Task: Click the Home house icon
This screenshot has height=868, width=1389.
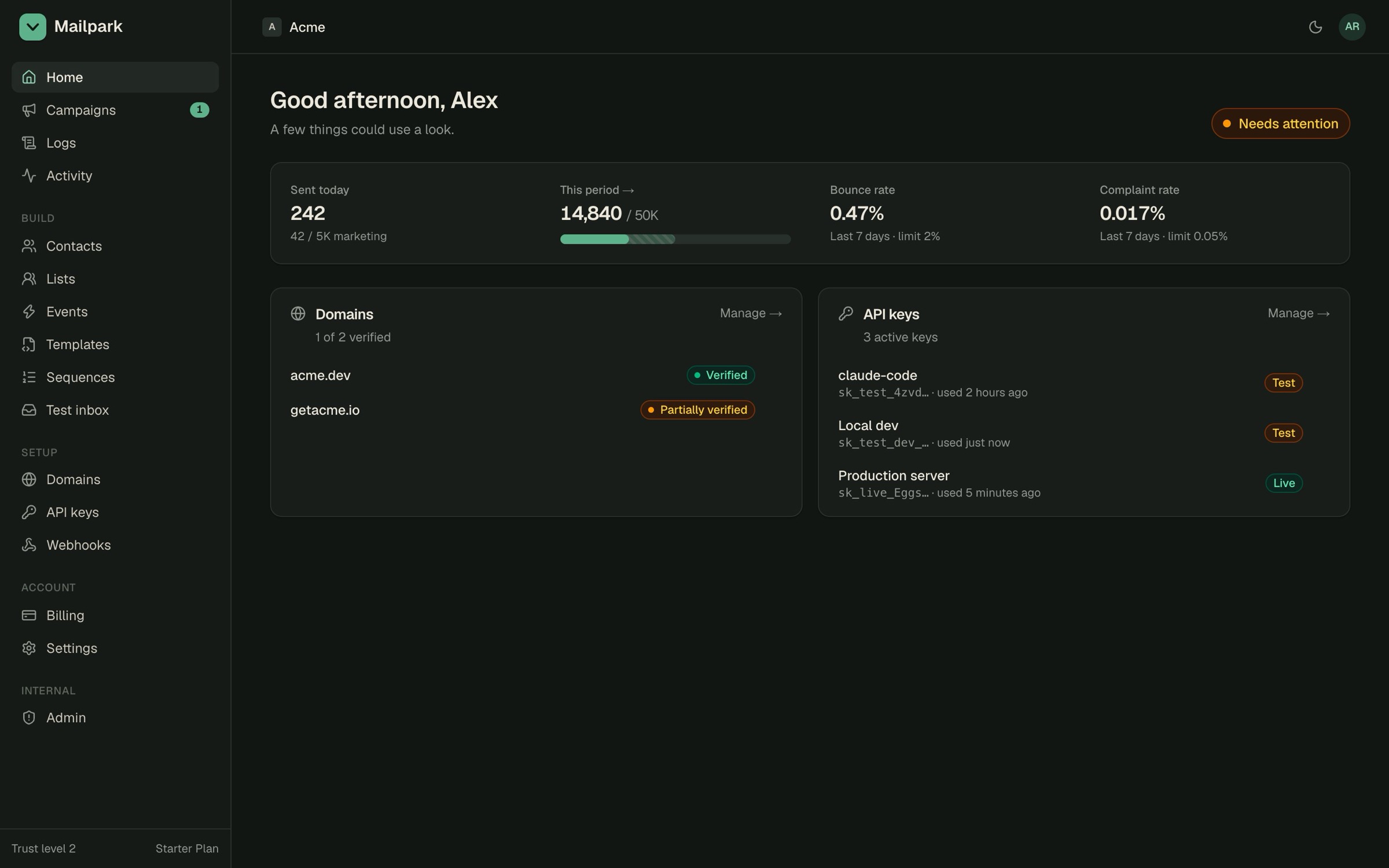Action: [x=29, y=77]
